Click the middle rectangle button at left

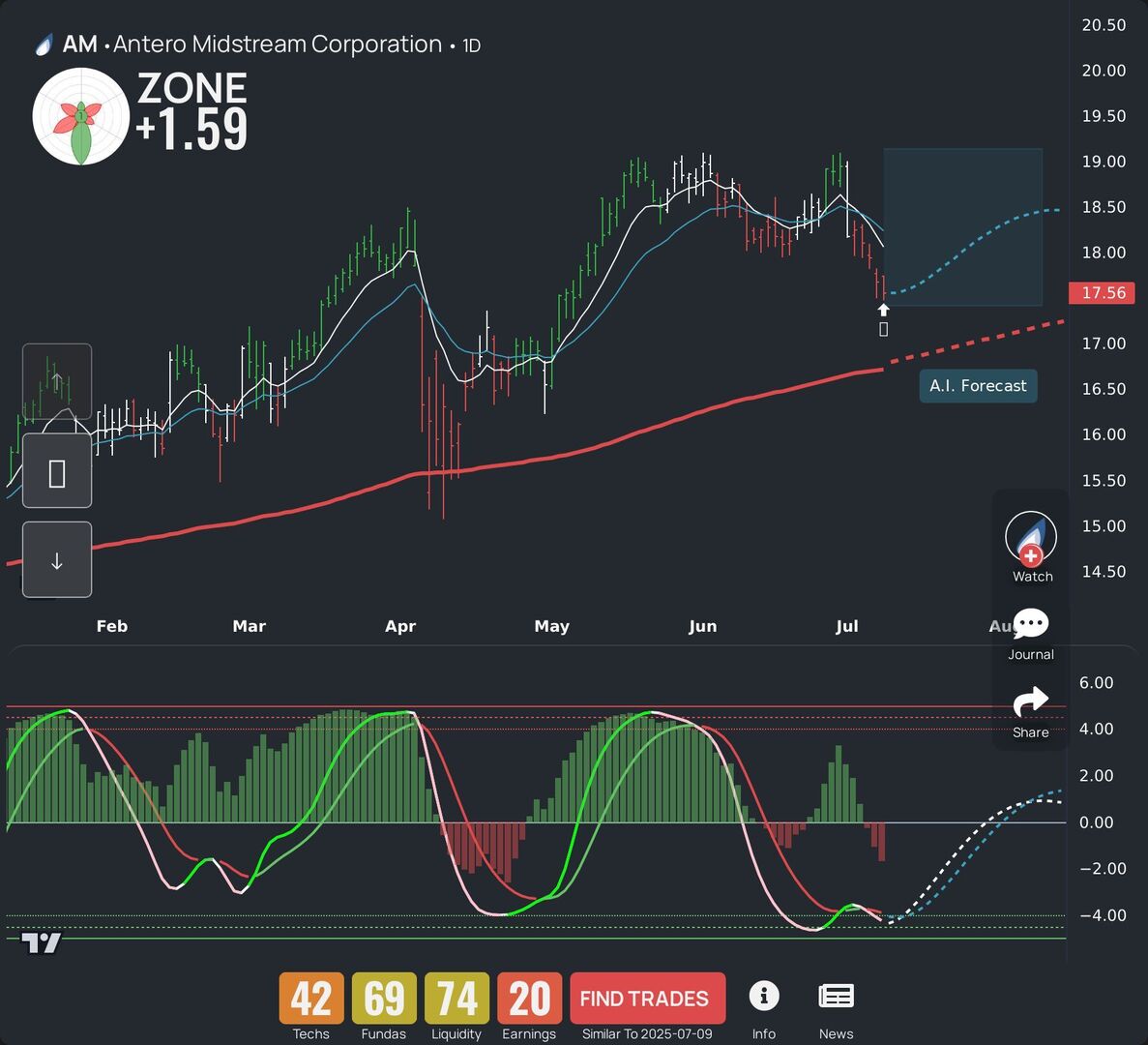57,471
